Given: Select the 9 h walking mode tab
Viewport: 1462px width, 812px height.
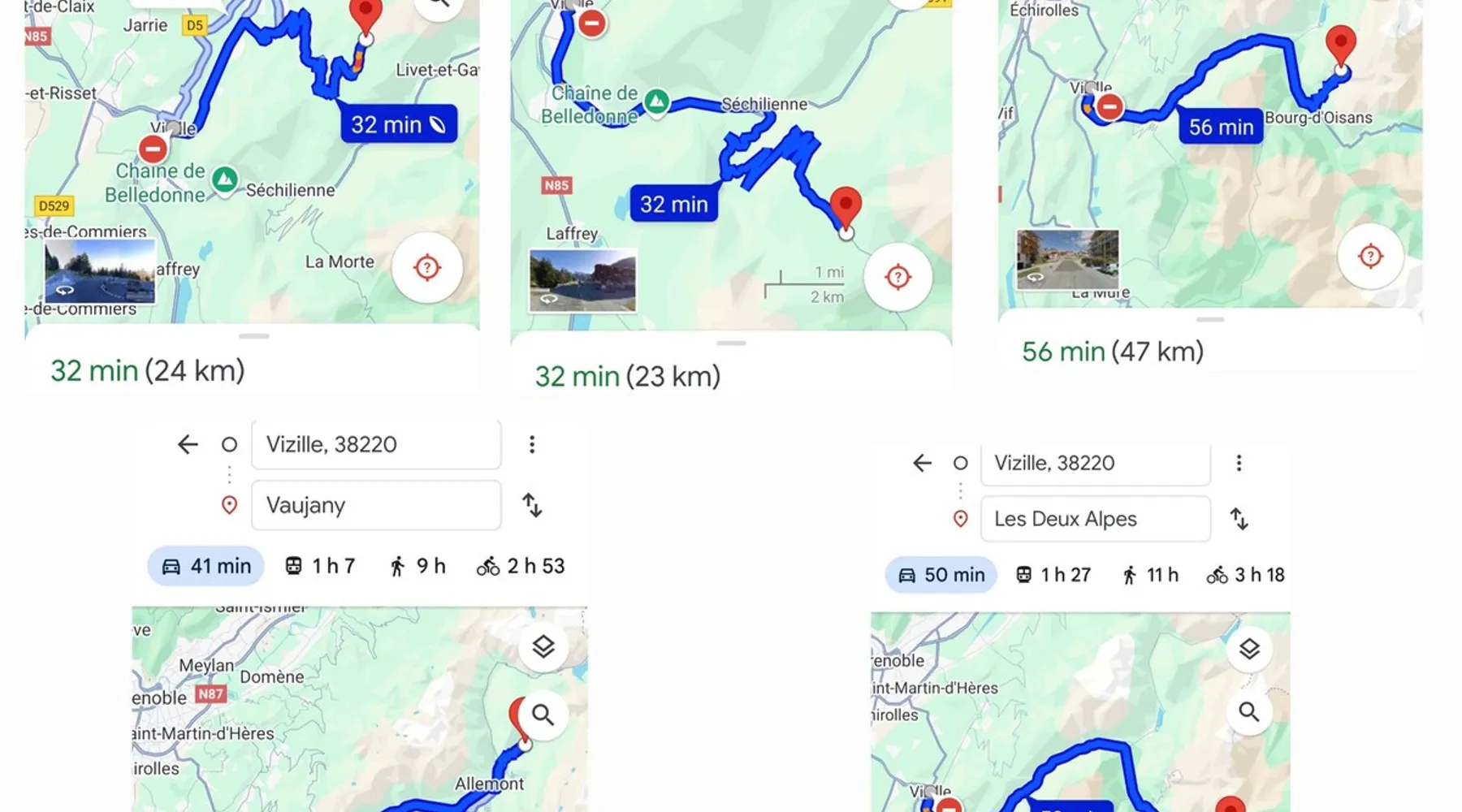Looking at the screenshot, I should (x=417, y=566).
